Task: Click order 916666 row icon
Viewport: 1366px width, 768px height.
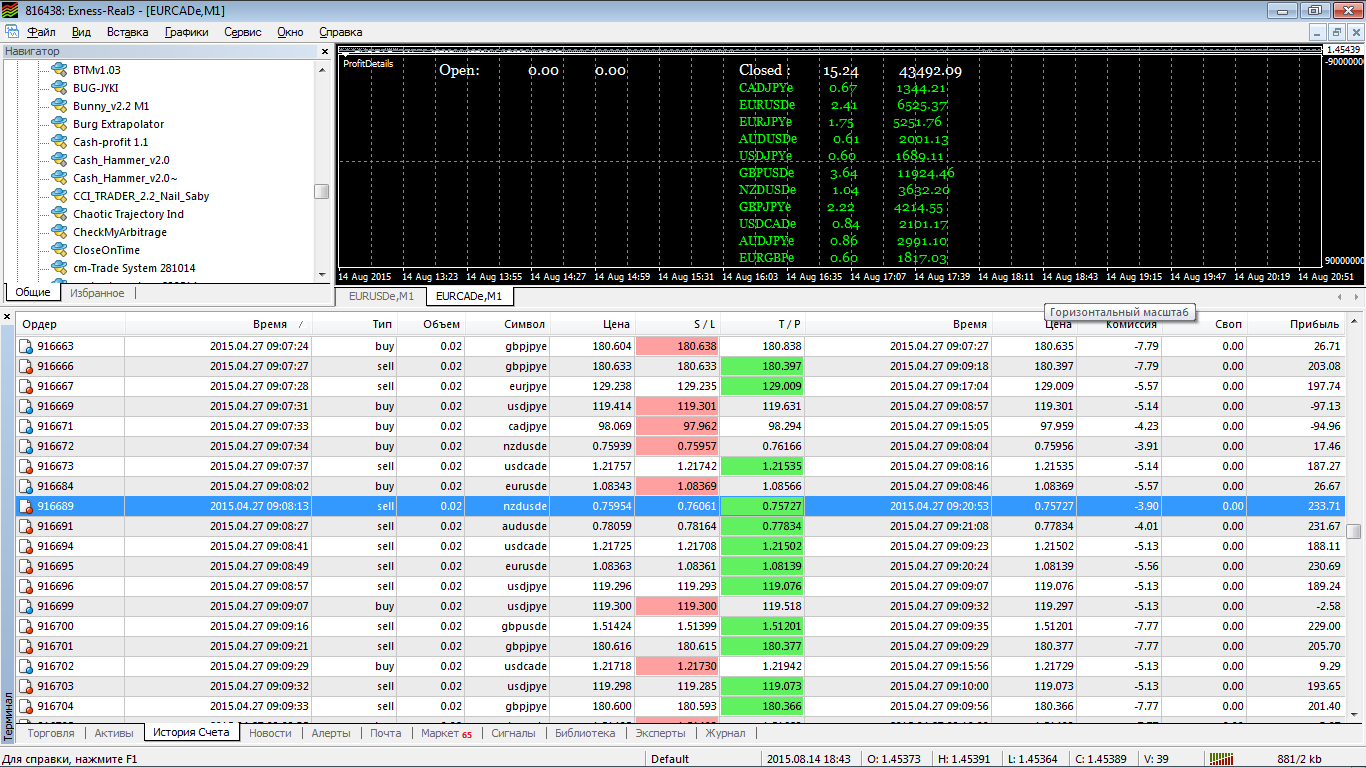Action: 26,367
